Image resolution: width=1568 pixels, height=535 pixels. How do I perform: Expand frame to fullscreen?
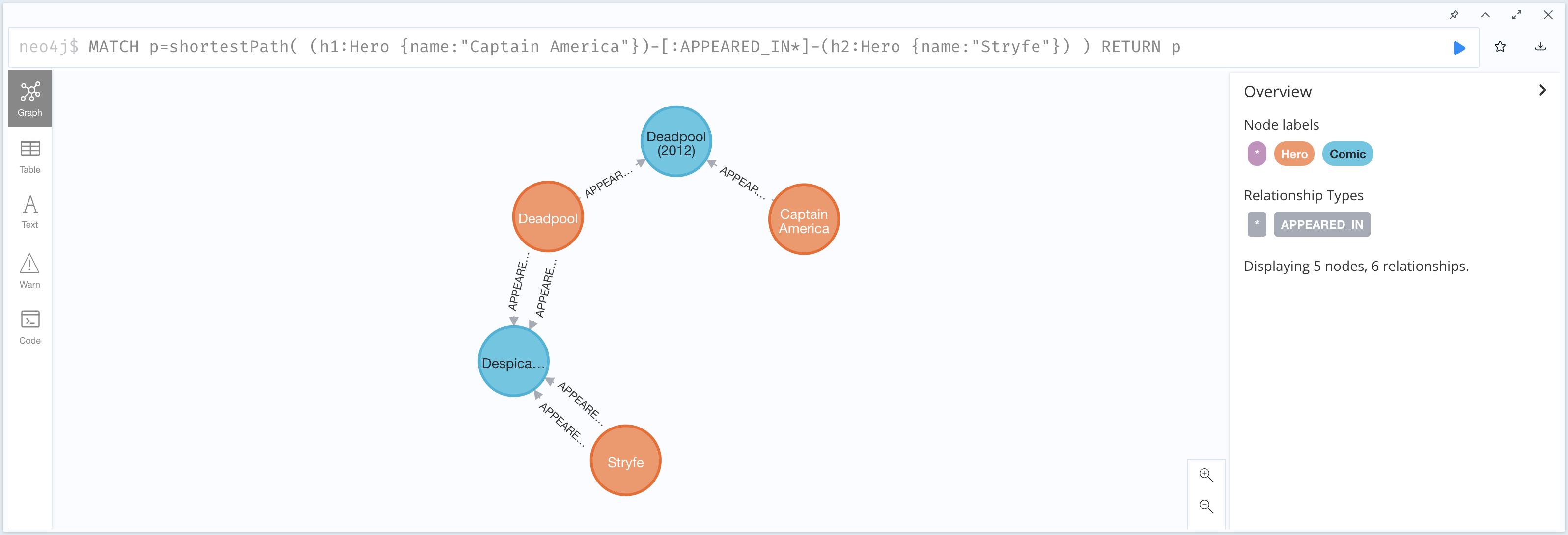pyautogui.click(x=1516, y=15)
